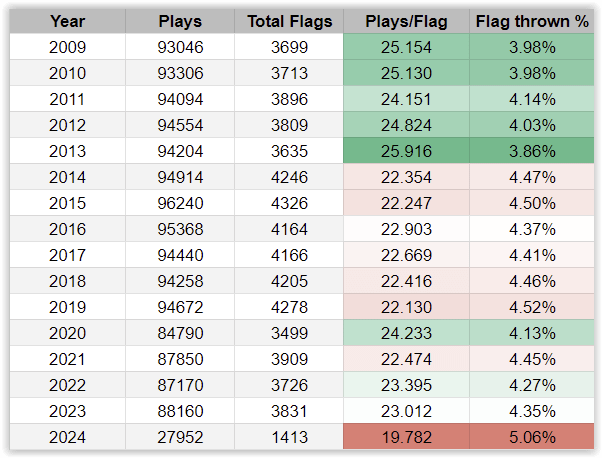Click the plays value 27952
Image resolution: width=602 pixels, height=458 pixels.
(180, 437)
